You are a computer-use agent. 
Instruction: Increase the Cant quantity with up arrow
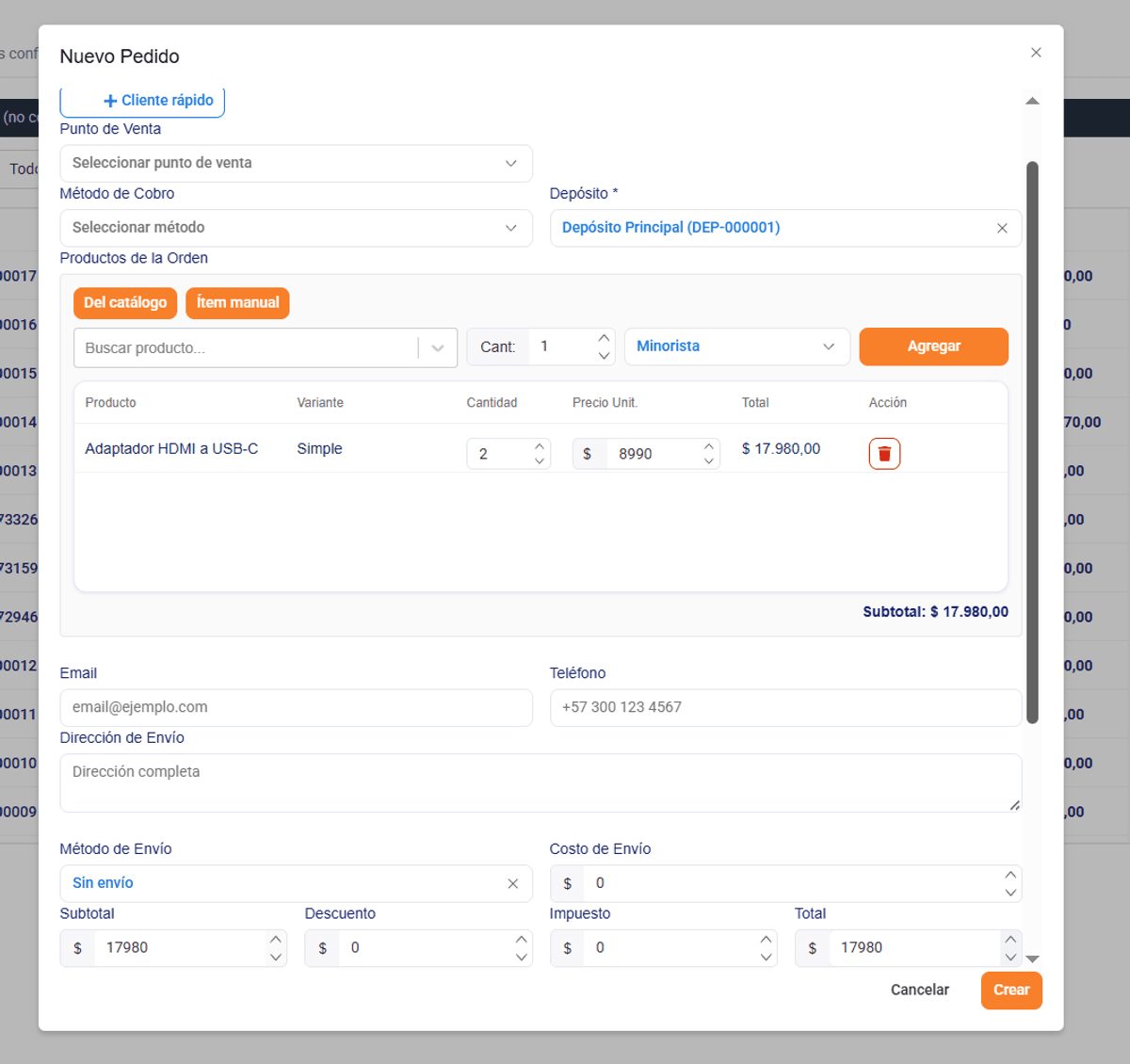pyautogui.click(x=604, y=338)
